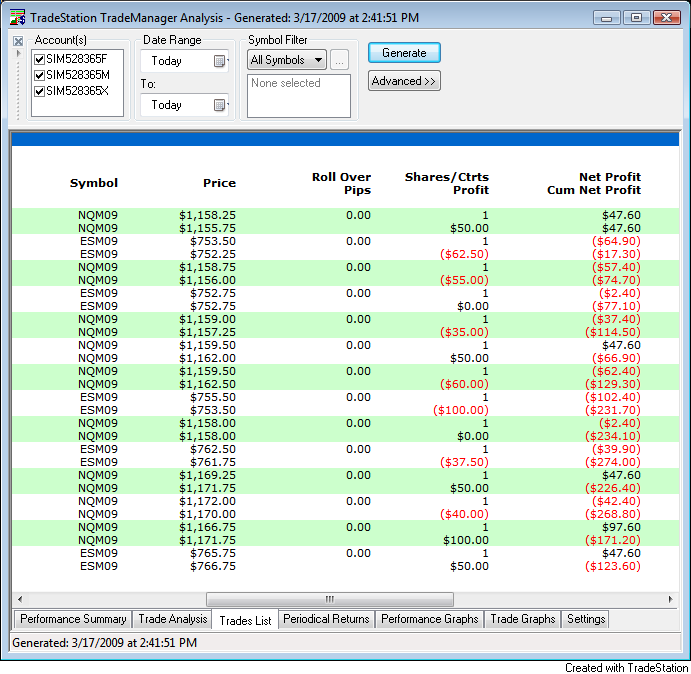Viewport: 691px width, 674px height.
Task: Click the loss value ($62.50)
Action: pyautogui.click(x=464, y=254)
